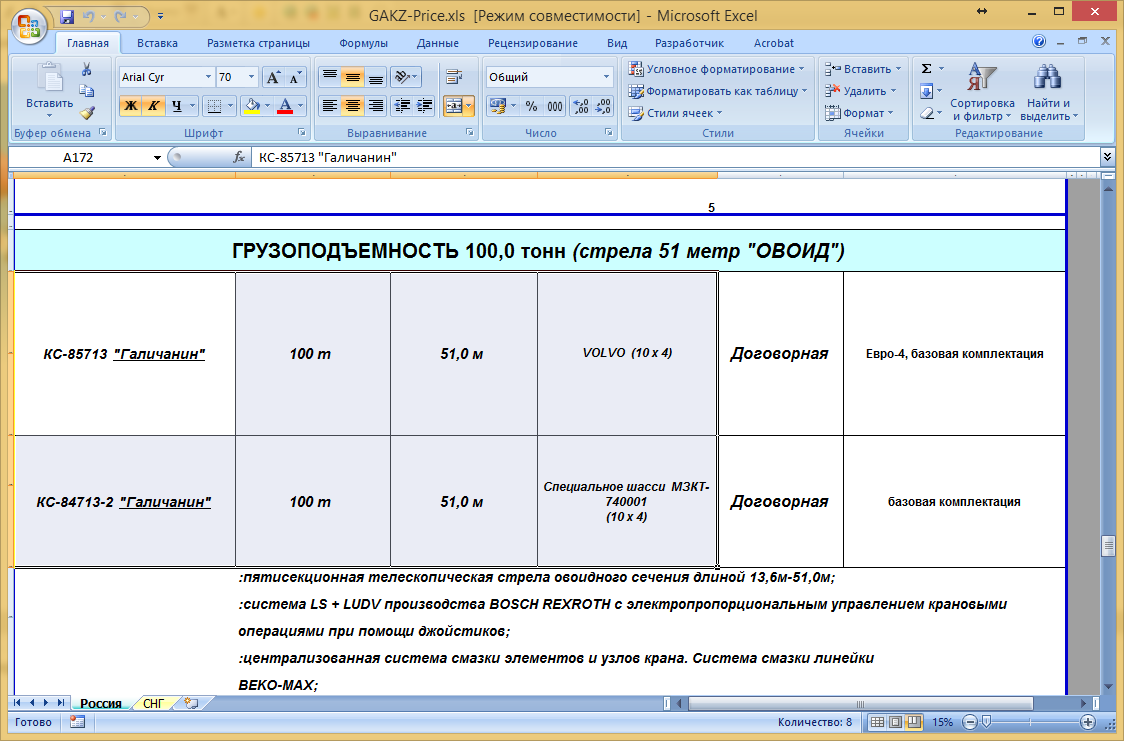Insert a new worksheet tab

pos(191,703)
